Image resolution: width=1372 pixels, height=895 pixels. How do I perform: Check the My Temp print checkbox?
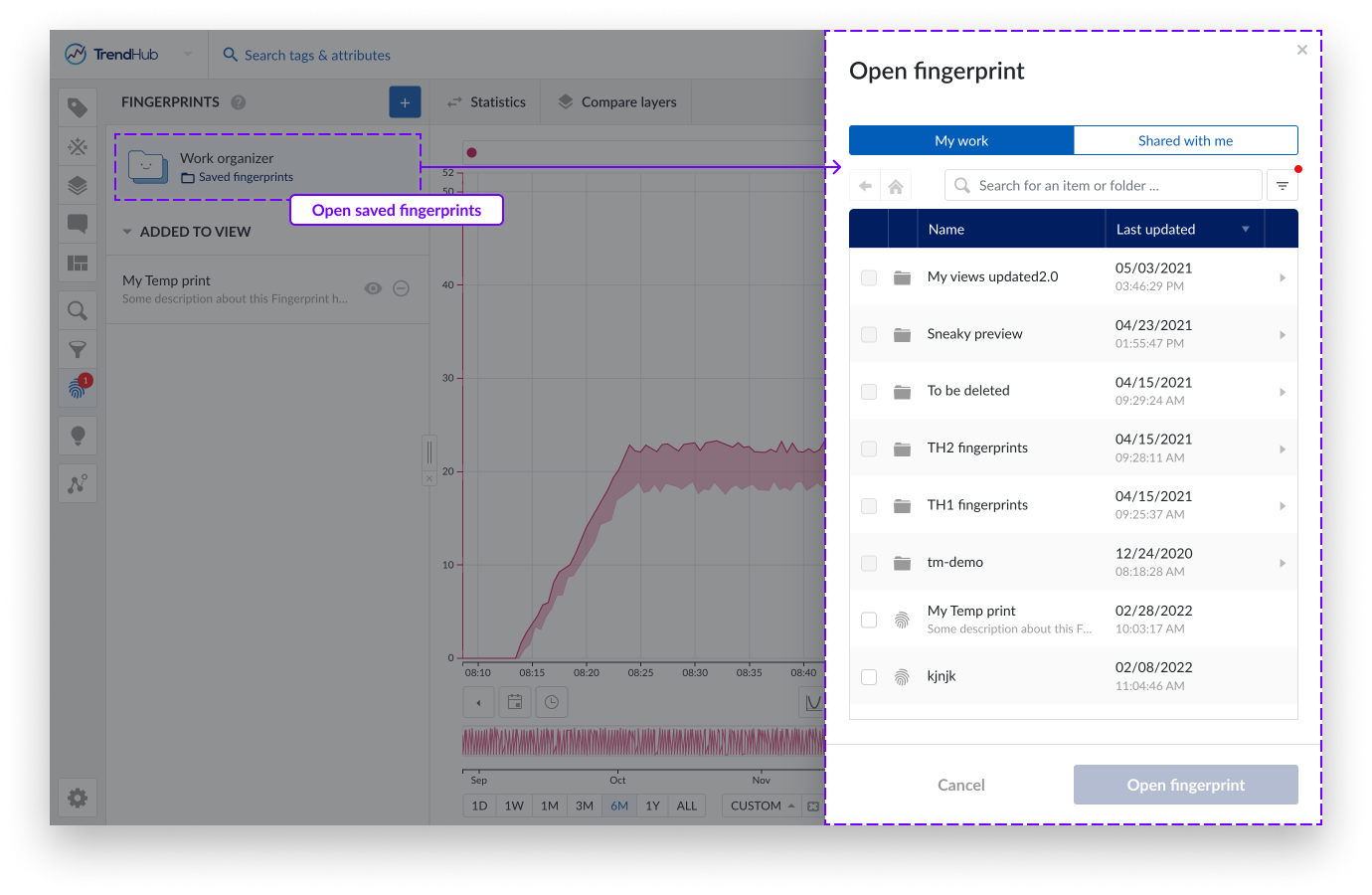[869, 620]
